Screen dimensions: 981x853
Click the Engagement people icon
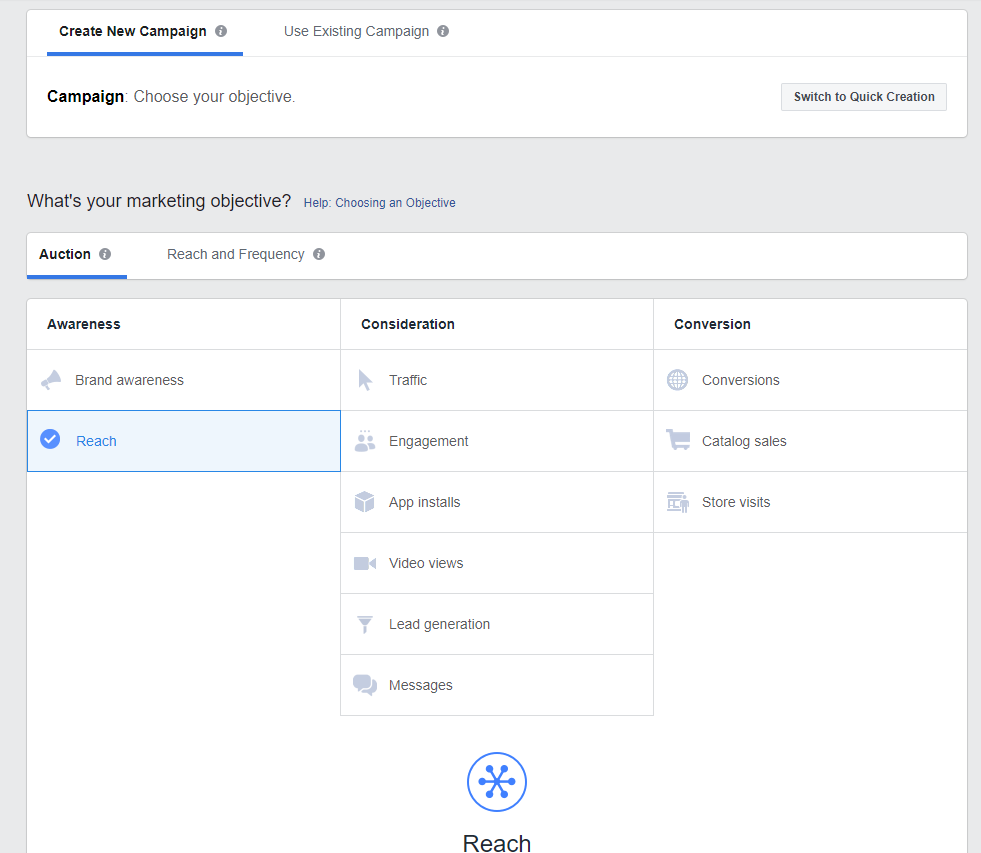365,441
